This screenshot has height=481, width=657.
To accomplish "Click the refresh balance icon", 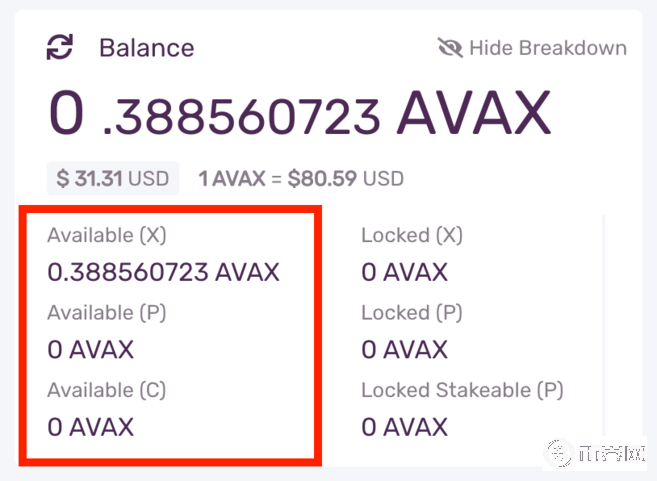I will tap(60, 47).
